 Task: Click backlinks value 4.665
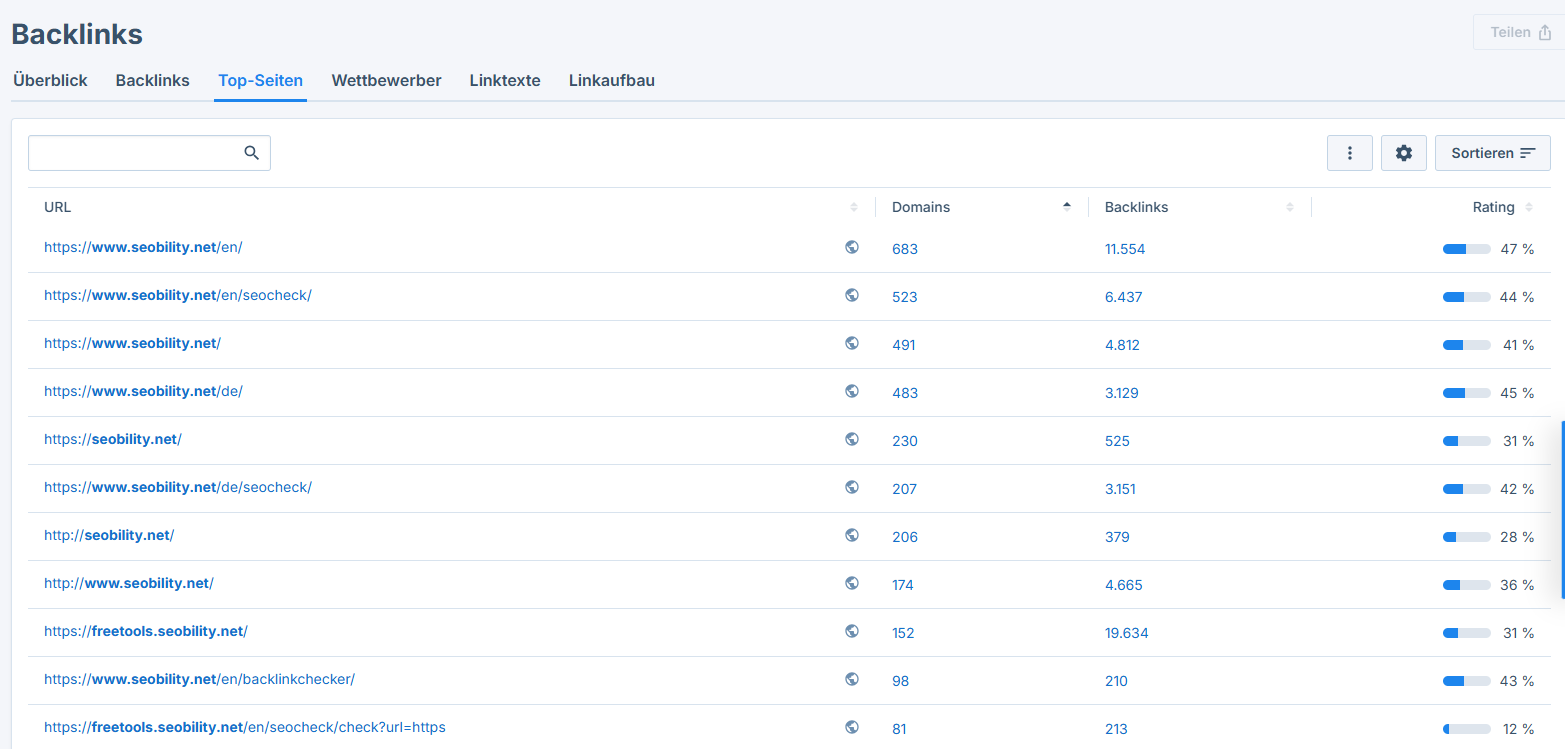[x=1124, y=585]
